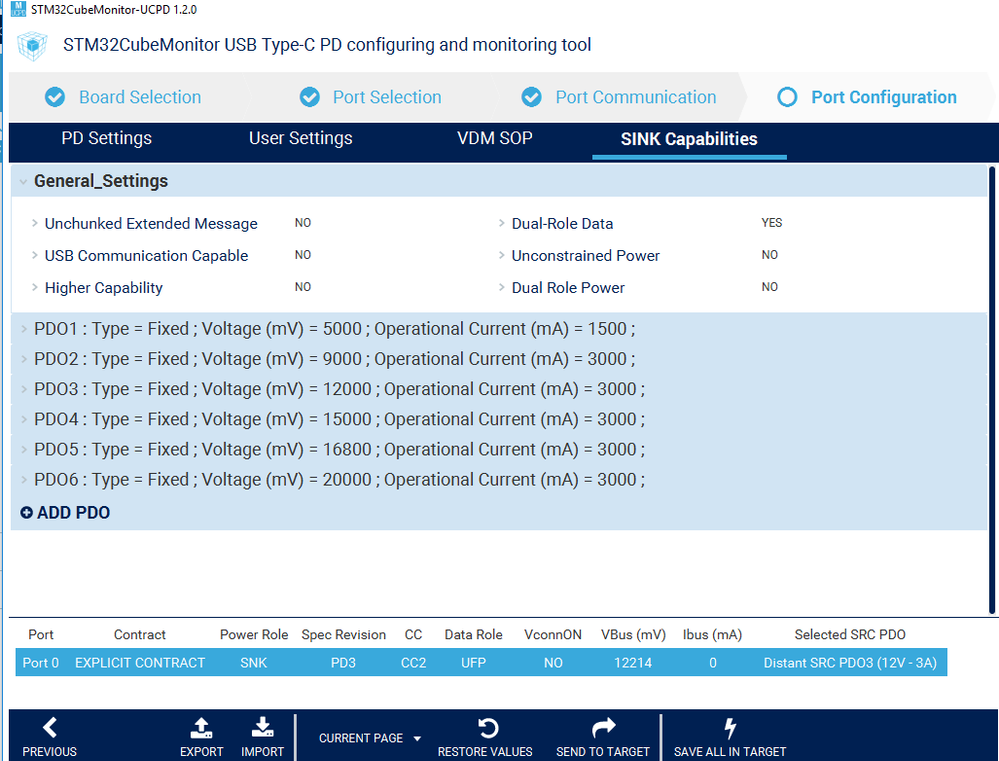Expand the PDO2 9000 mV row
The height and width of the screenshot is (761, 999).
(x=24, y=359)
